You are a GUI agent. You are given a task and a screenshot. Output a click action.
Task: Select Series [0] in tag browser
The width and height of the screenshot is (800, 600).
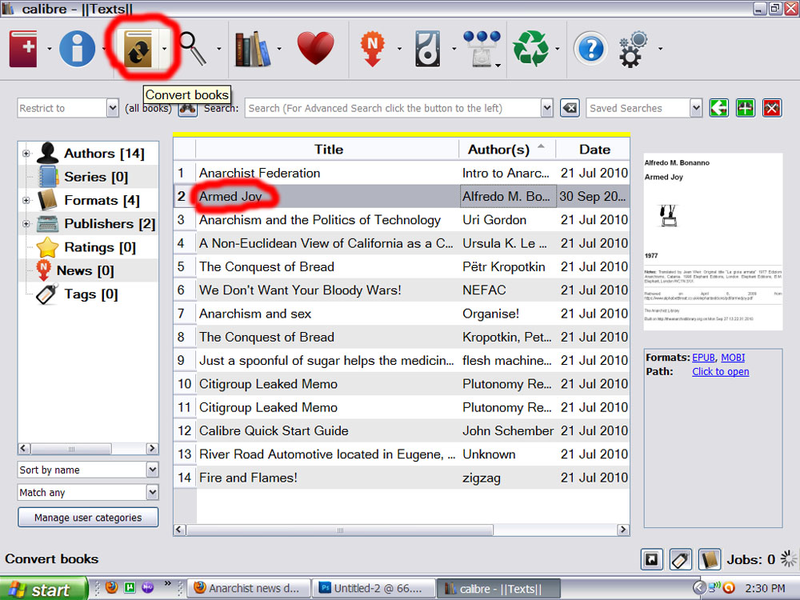point(96,177)
